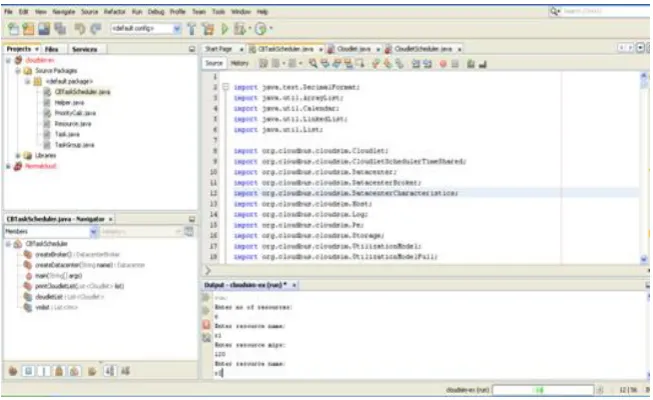Switch to the Files tab
Image resolution: width=653 pixels, height=400 pixels.
pos(52,49)
